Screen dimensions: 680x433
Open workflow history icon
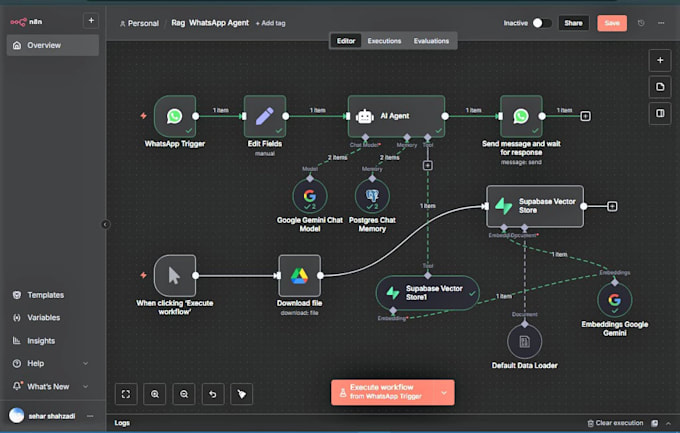pos(641,23)
